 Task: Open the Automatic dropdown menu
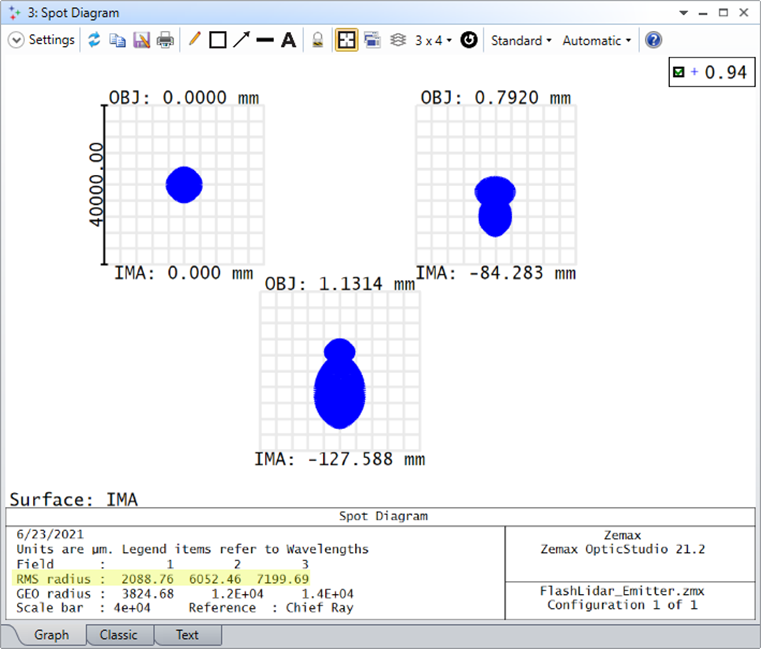click(x=597, y=41)
